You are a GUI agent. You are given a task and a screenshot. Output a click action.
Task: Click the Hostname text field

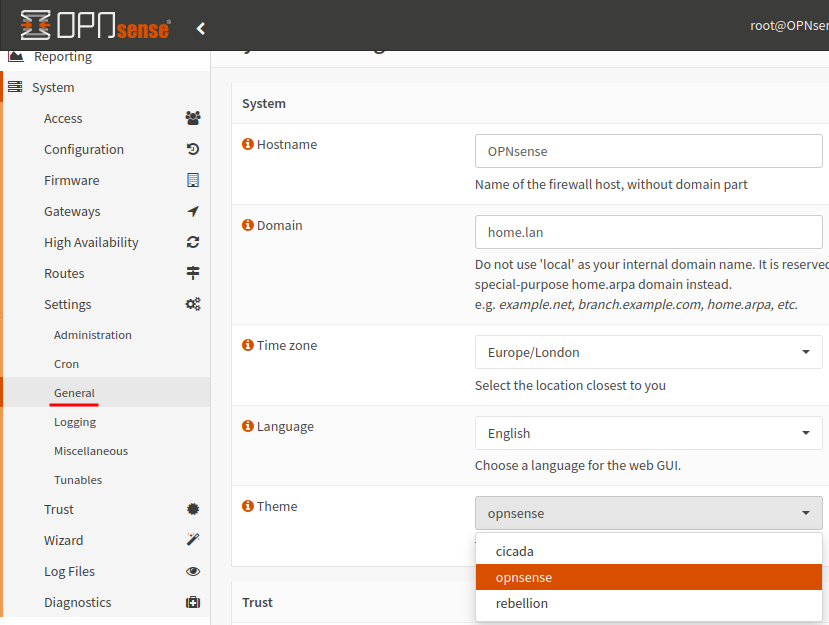pos(648,152)
